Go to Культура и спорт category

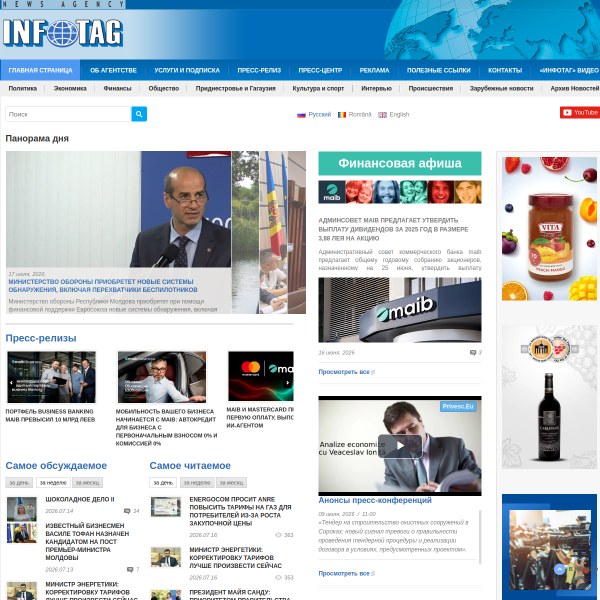coord(318,88)
